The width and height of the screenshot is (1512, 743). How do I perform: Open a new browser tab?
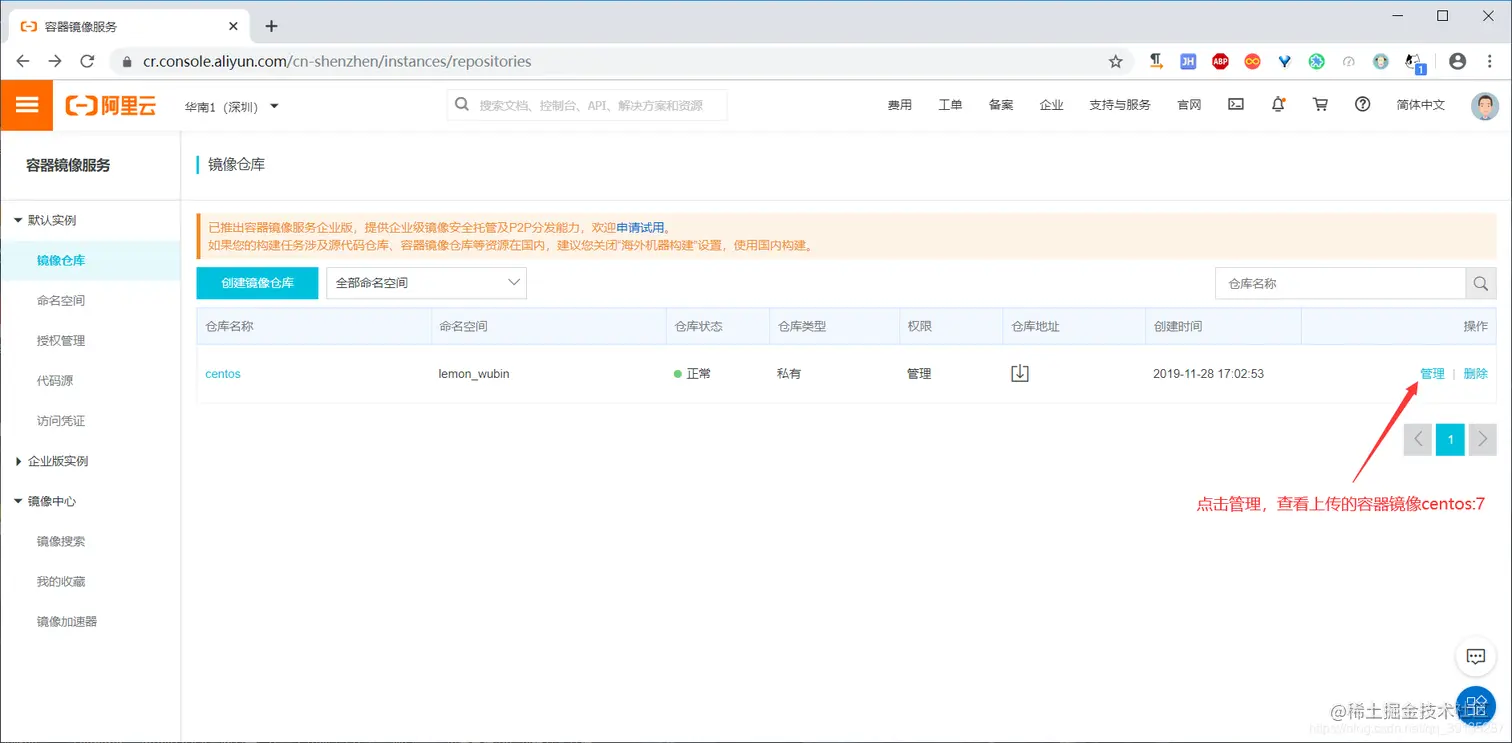pos(271,26)
